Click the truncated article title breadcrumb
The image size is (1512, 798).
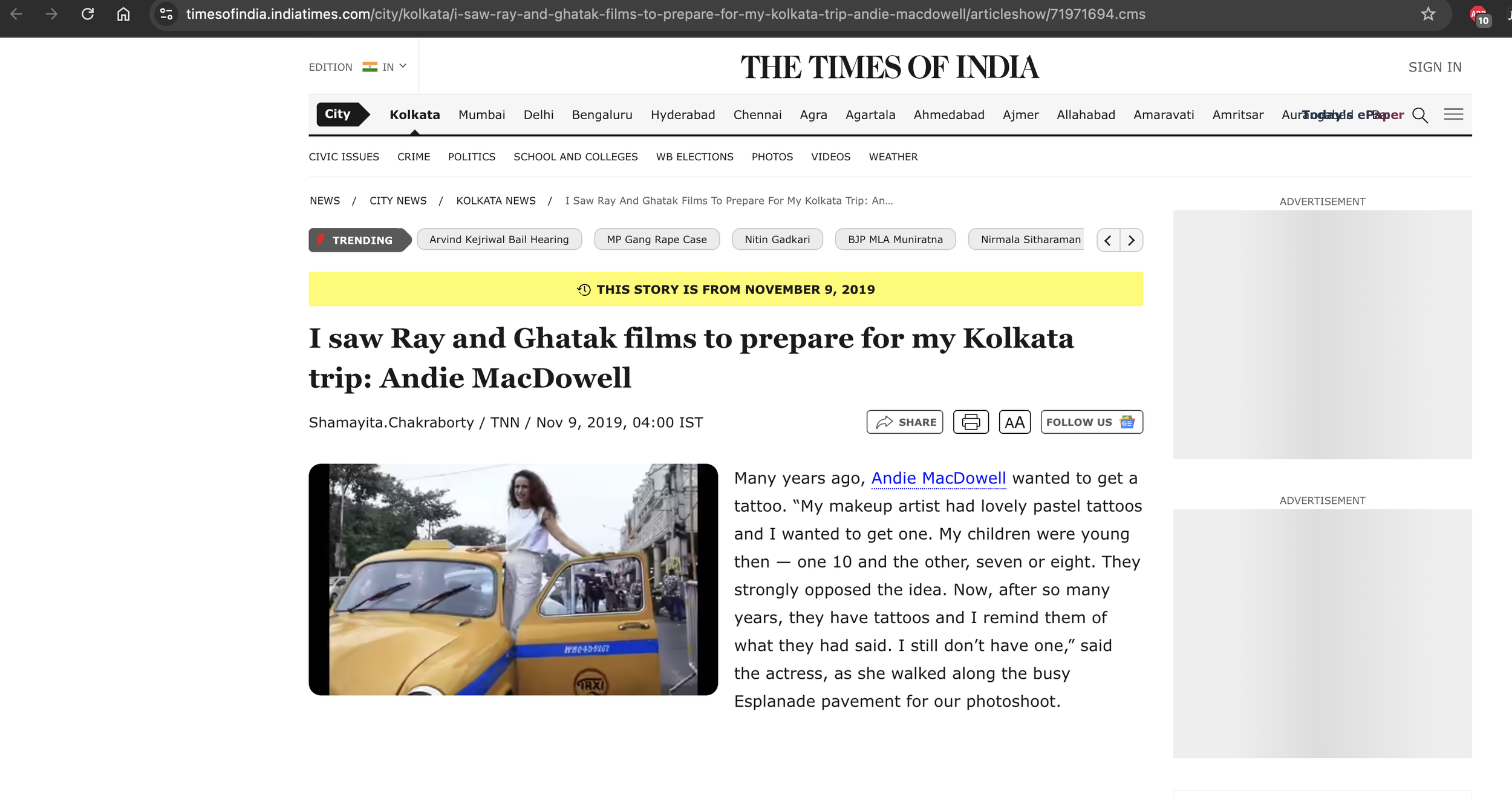tap(729, 200)
